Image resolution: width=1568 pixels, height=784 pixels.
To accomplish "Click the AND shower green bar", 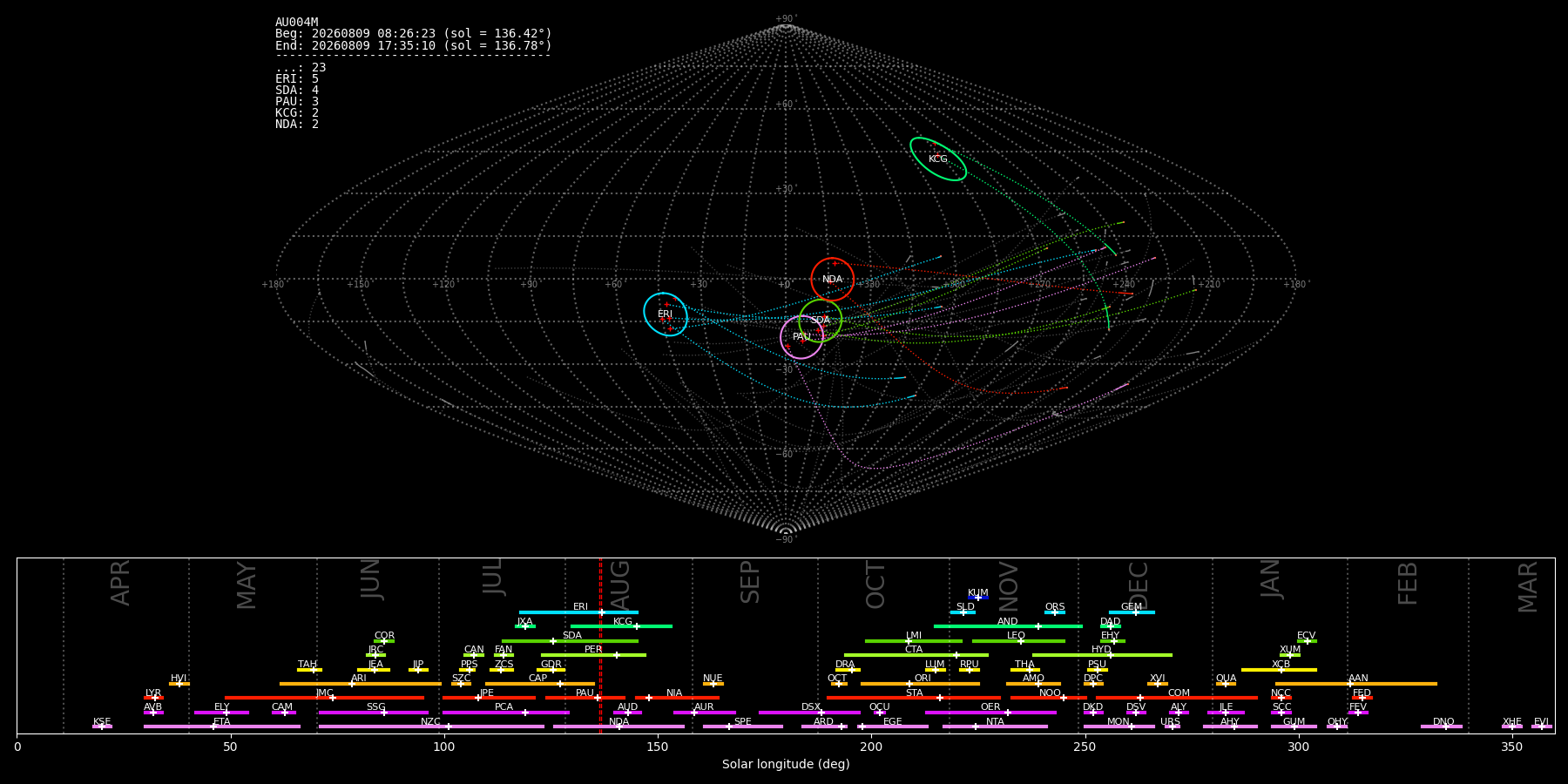I will coord(1008,626).
